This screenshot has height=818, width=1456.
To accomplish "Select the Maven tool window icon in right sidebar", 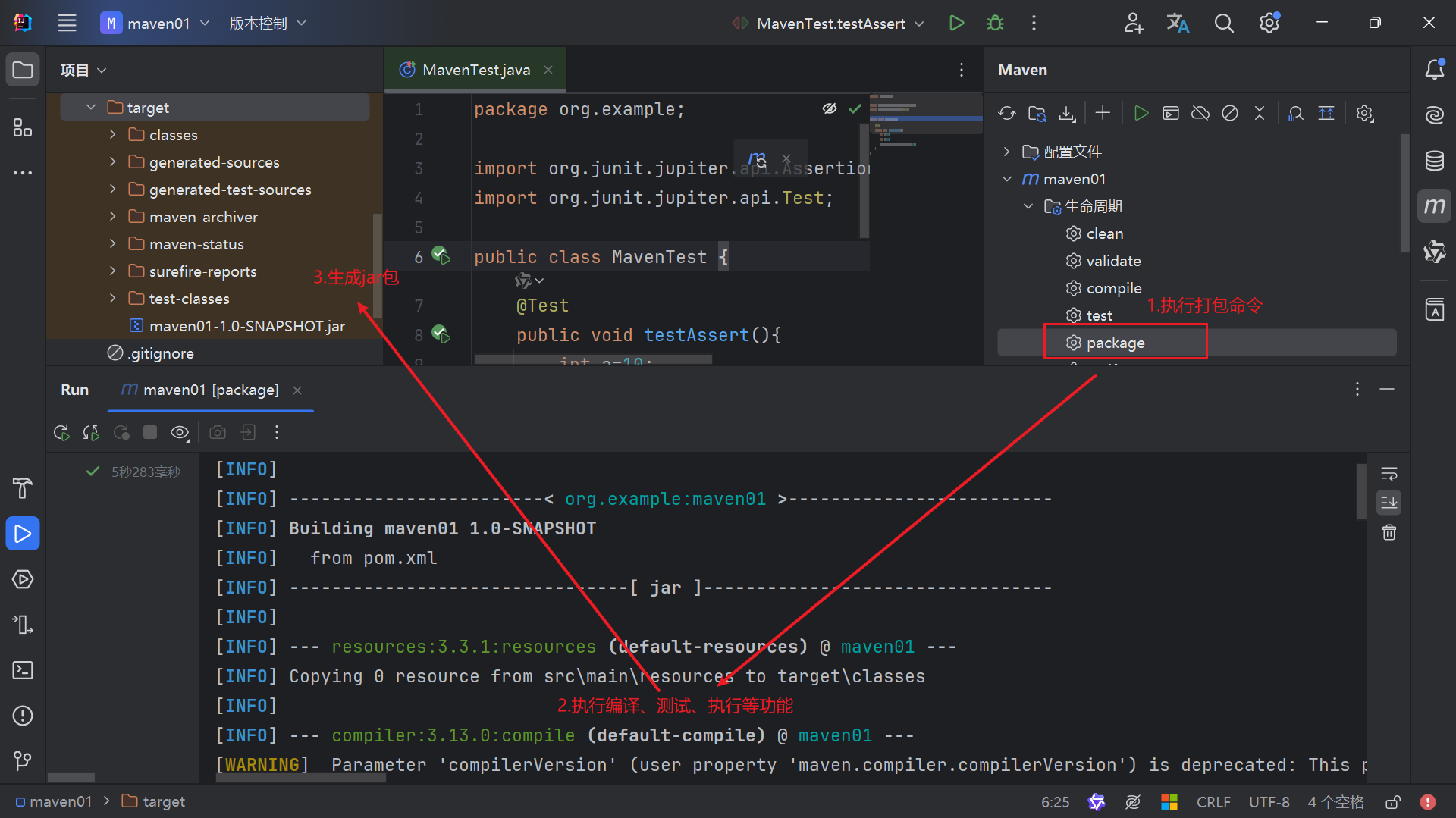I will coord(1434,206).
